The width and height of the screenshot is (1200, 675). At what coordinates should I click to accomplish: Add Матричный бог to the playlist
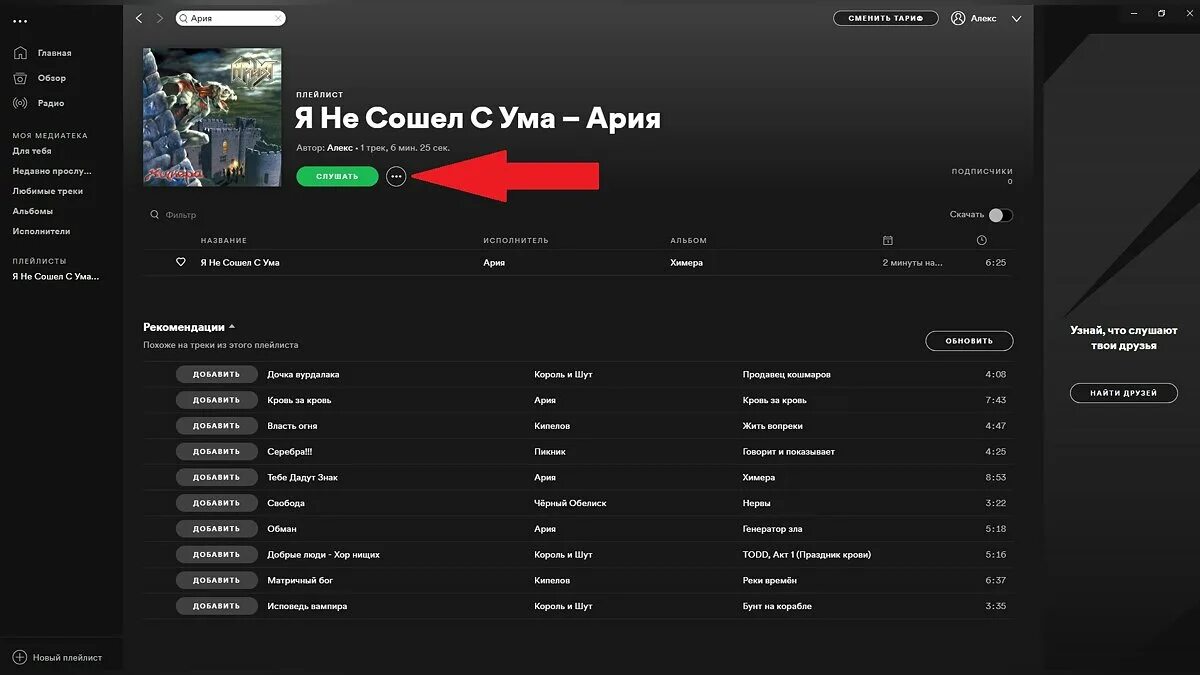point(217,580)
